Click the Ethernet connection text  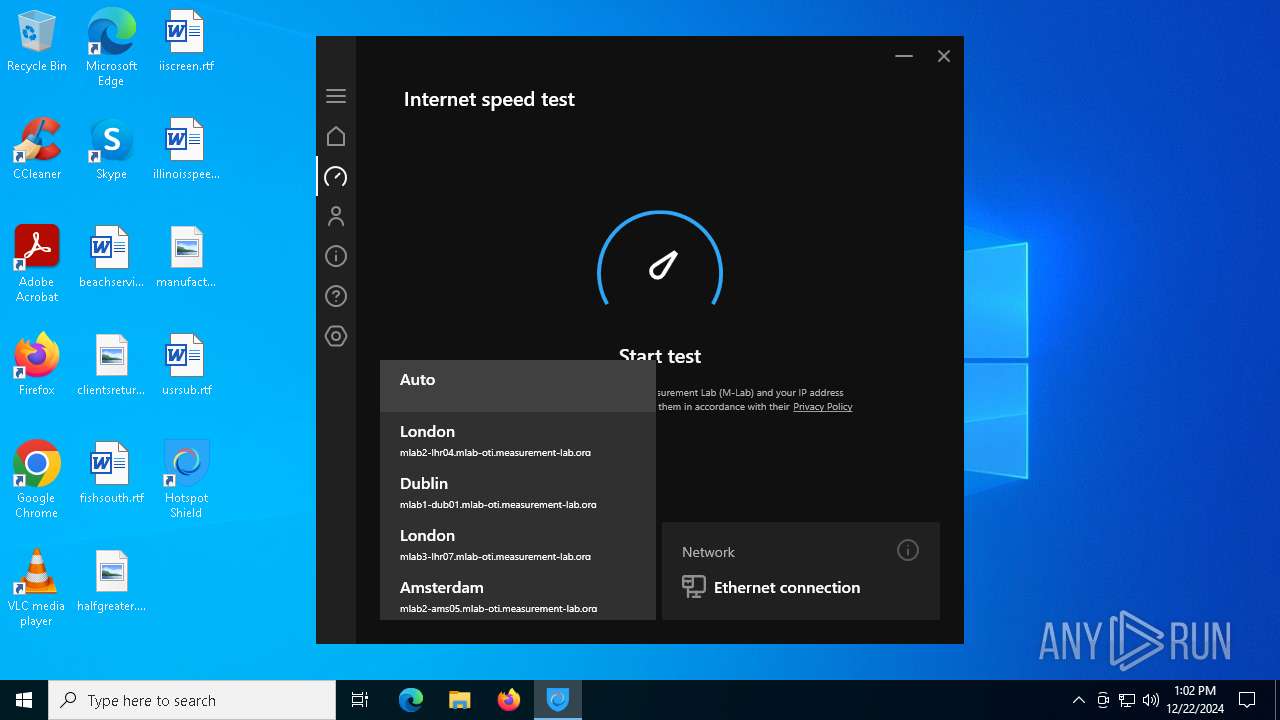(x=787, y=587)
